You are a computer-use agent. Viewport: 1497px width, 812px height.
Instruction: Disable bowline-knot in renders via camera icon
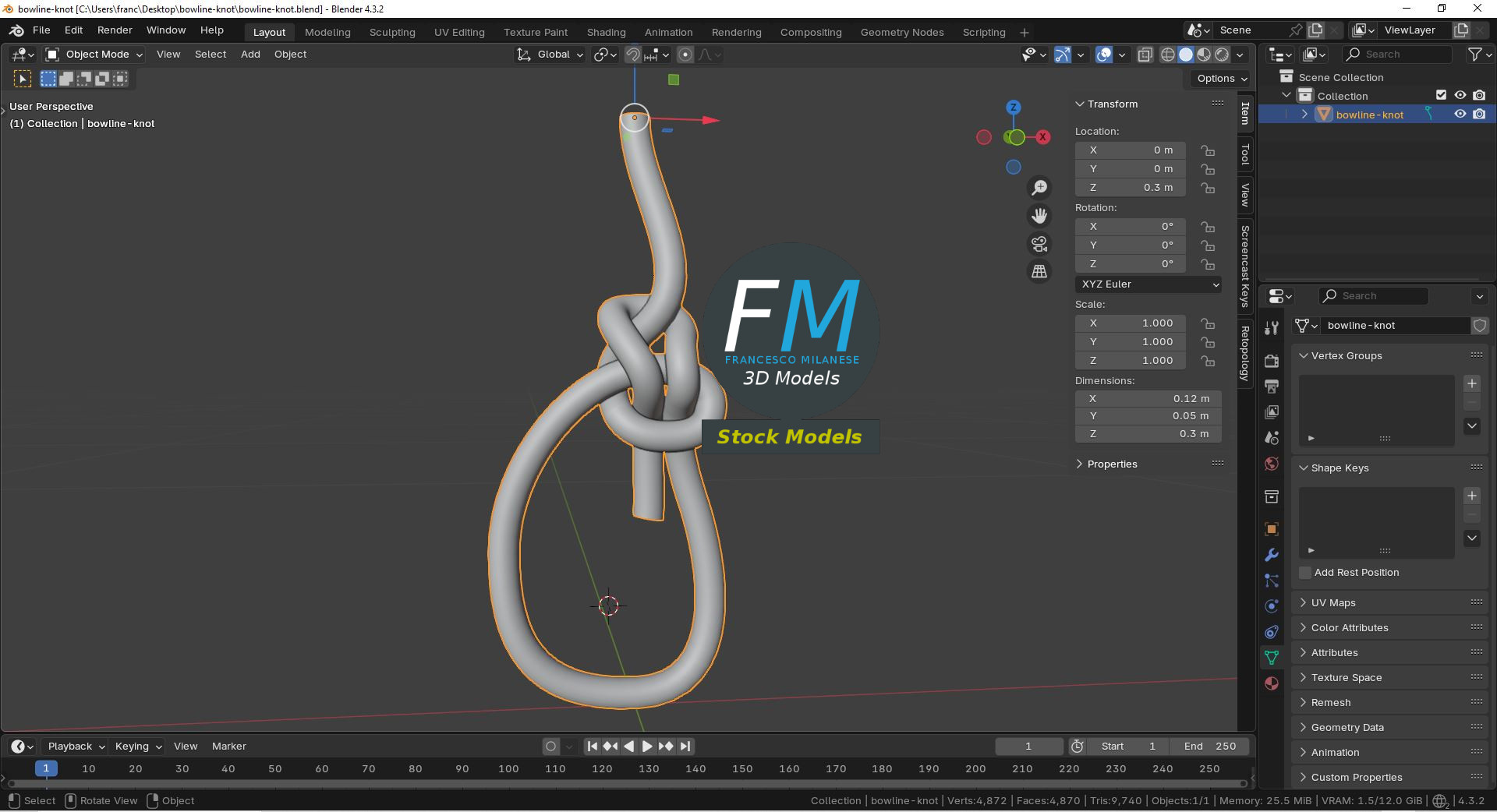(1479, 114)
